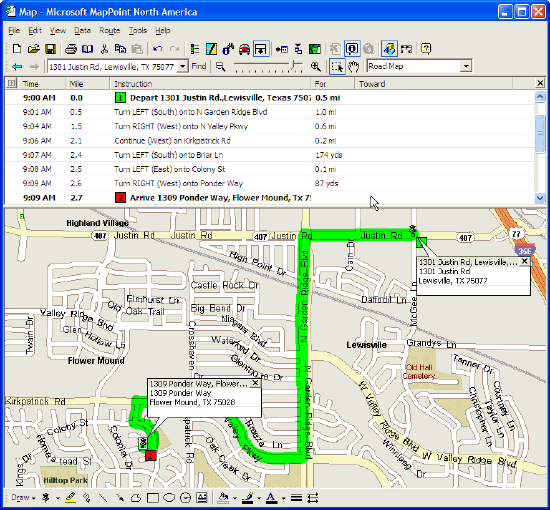Open the Help menu
The image size is (550, 510).
(x=163, y=31)
